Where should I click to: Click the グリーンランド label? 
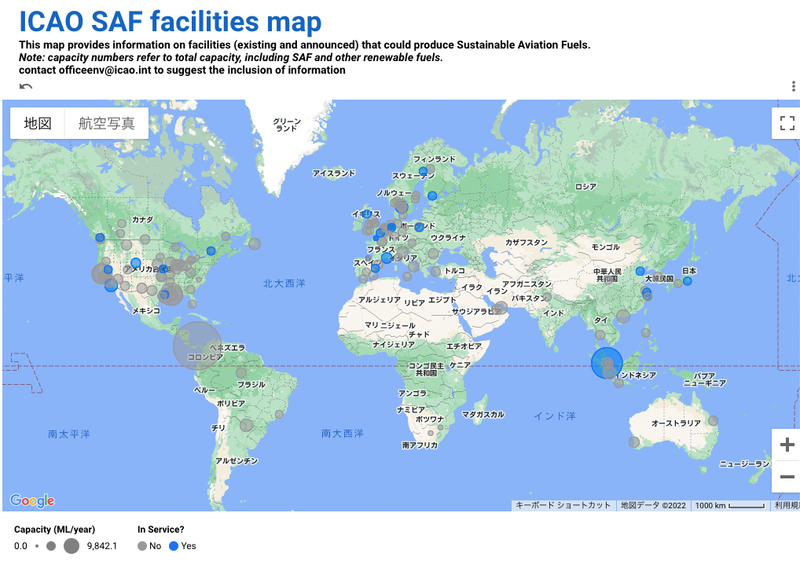[x=287, y=125]
